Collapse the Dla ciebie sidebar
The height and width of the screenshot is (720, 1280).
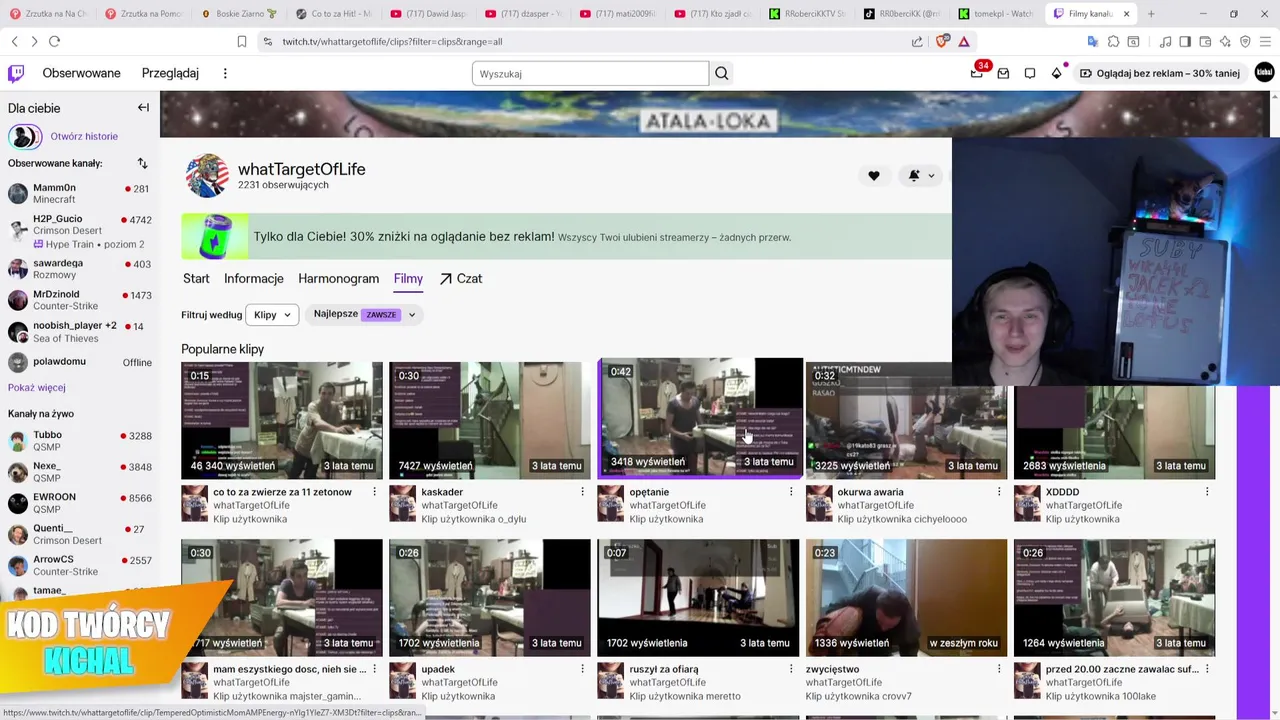[143, 108]
